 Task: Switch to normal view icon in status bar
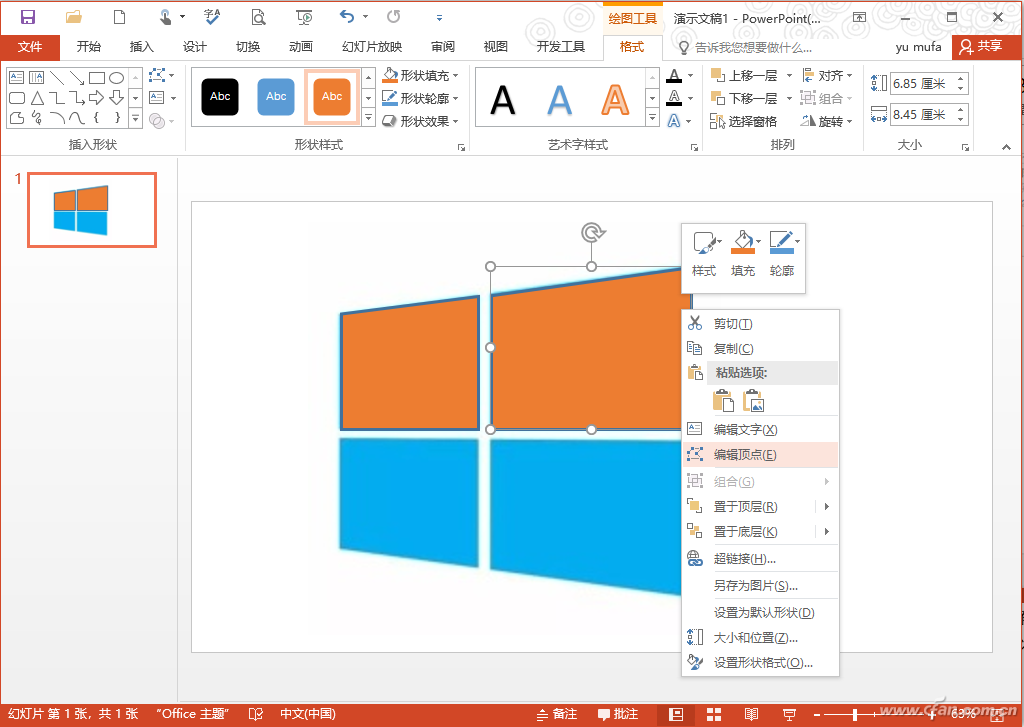676,715
